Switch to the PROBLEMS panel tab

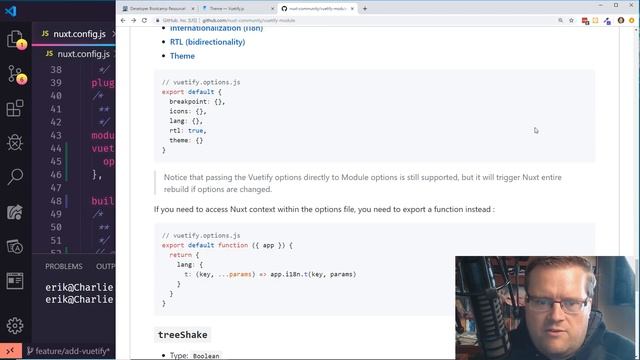click(x=64, y=266)
